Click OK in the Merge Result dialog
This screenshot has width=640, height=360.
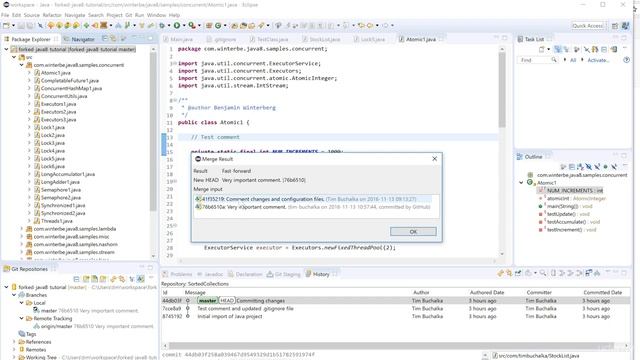coord(413,231)
